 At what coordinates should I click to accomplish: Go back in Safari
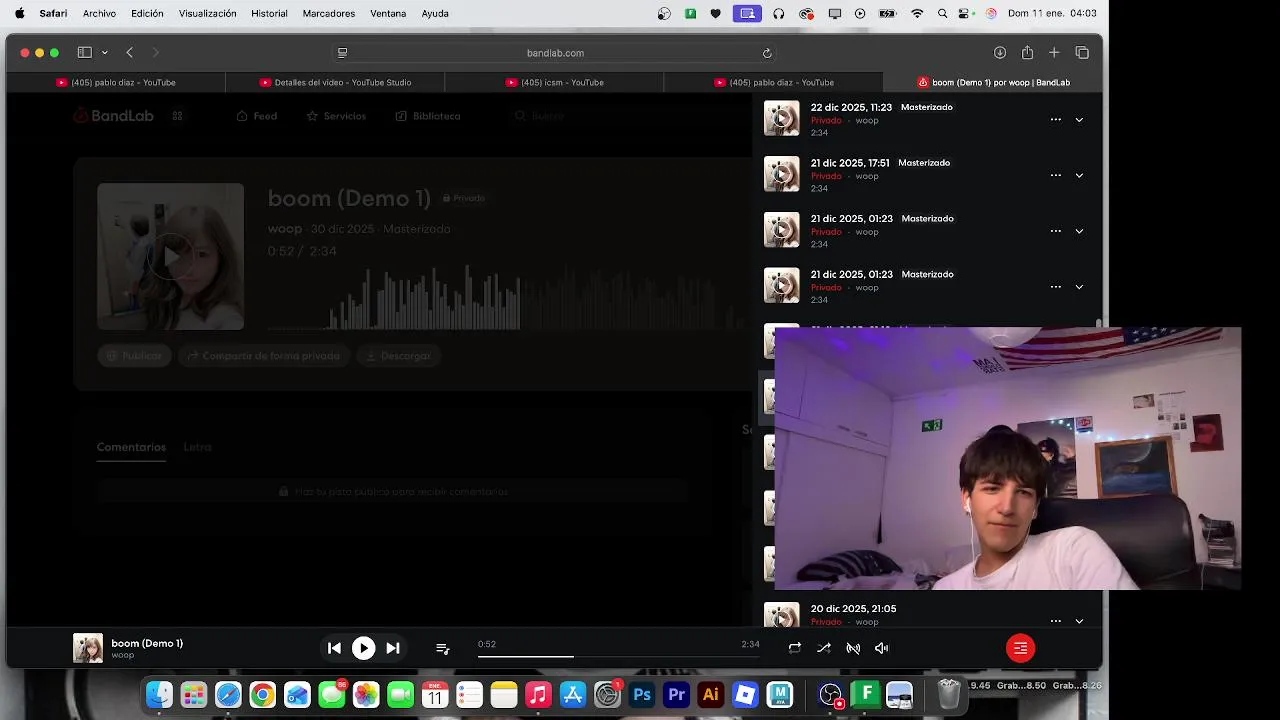coord(130,53)
